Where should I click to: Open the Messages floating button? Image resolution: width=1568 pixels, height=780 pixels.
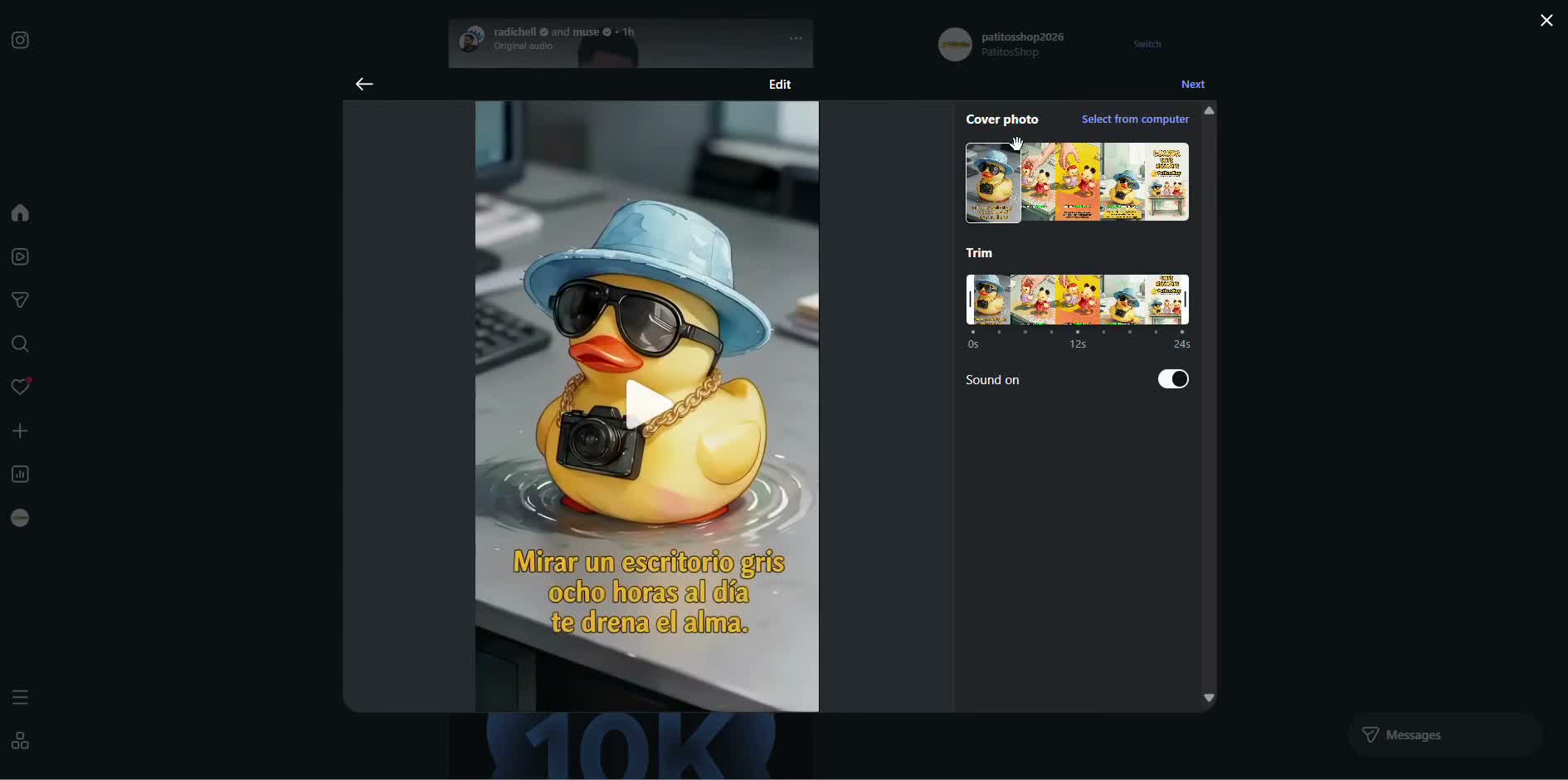coord(1445,734)
